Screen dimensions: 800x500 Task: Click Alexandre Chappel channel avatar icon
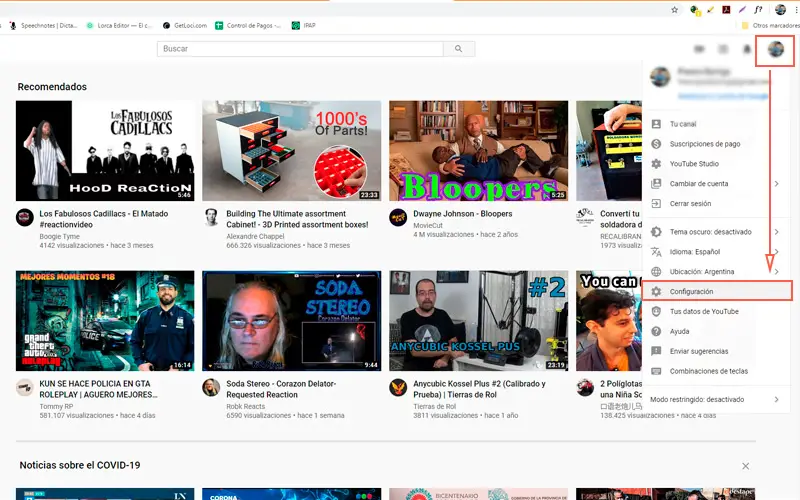(211, 217)
